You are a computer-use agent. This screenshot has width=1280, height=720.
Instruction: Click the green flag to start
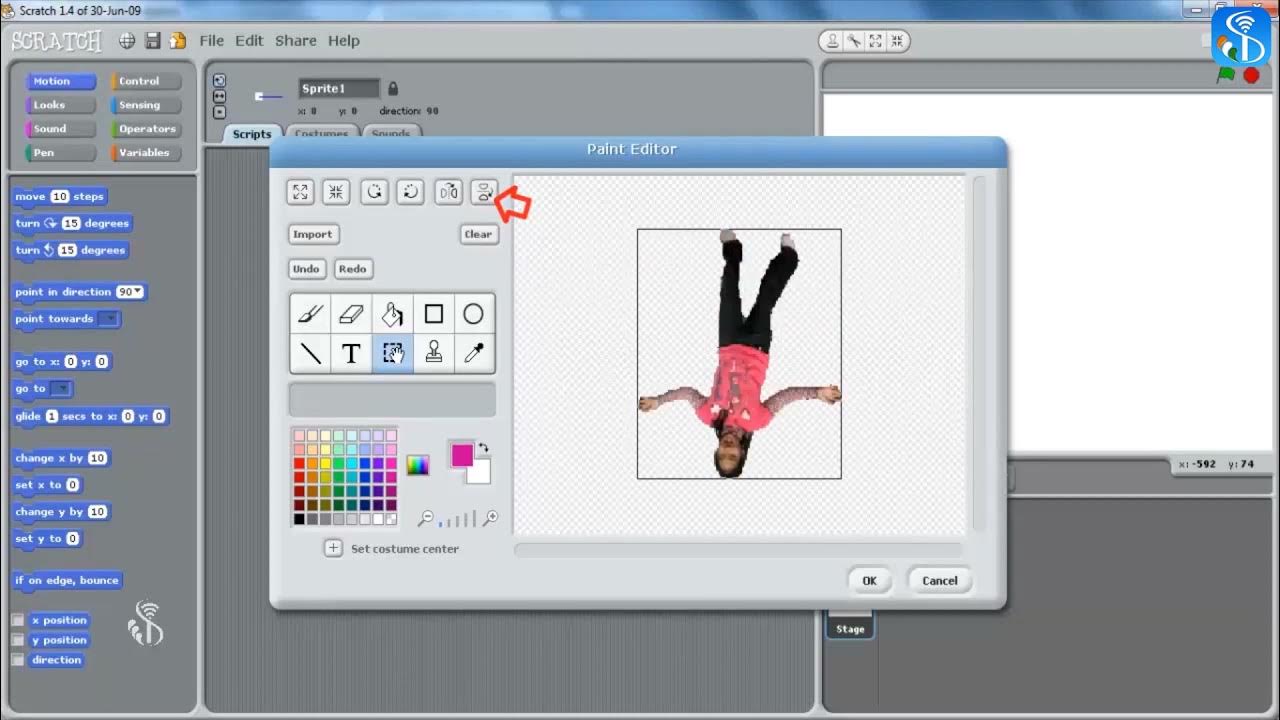pos(1226,75)
